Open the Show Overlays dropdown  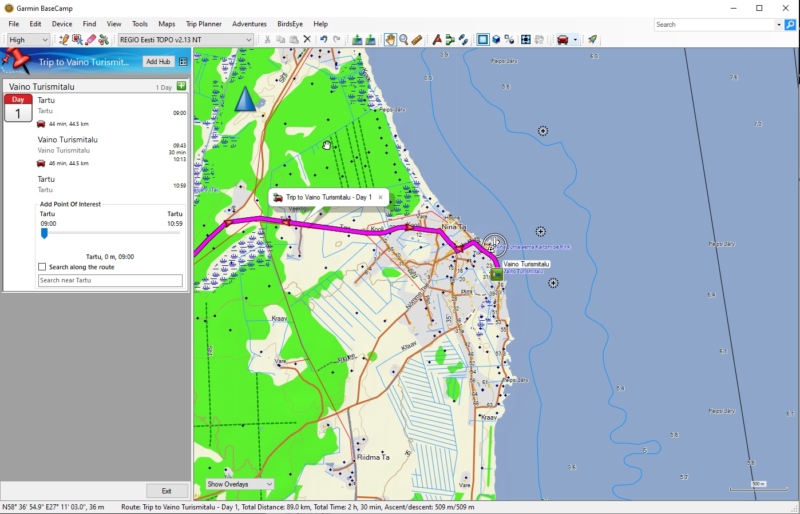(240, 484)
